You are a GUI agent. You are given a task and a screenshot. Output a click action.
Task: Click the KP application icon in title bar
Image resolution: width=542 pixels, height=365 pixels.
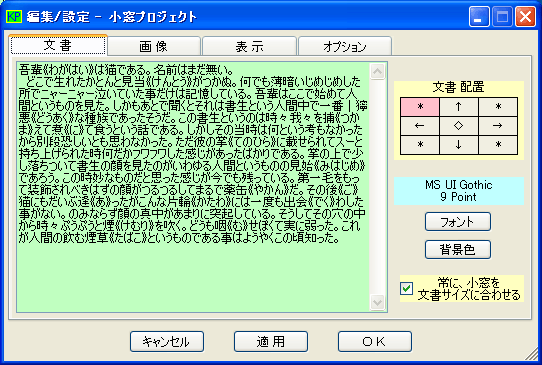(x=14, y=16)
